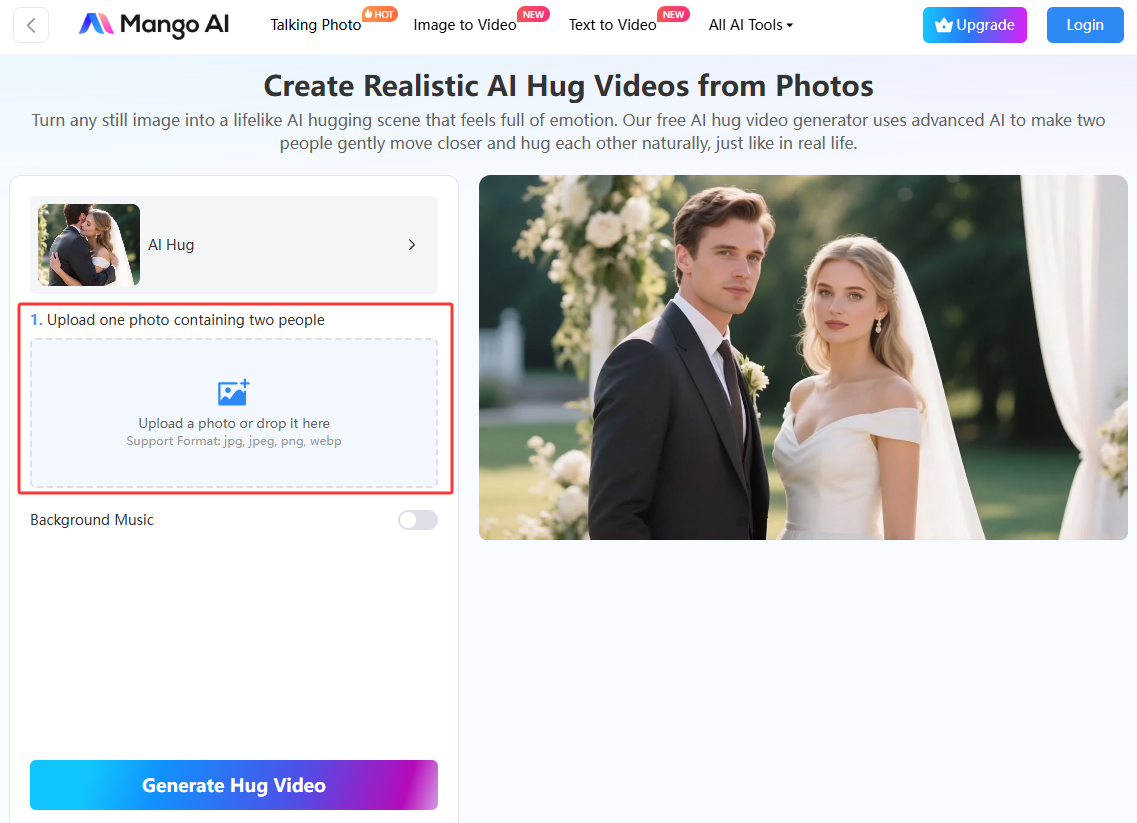Click the "Upload a photo or drop it here" text
1137x823 pixels.
click(234, 423)
